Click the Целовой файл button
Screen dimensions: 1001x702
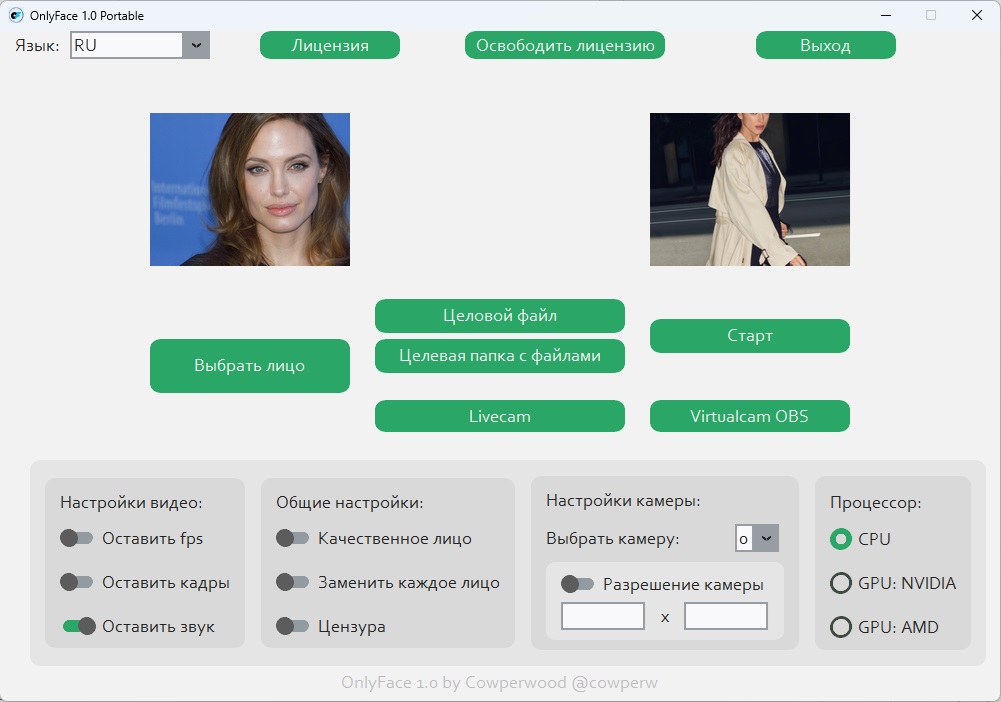point(500,316)
